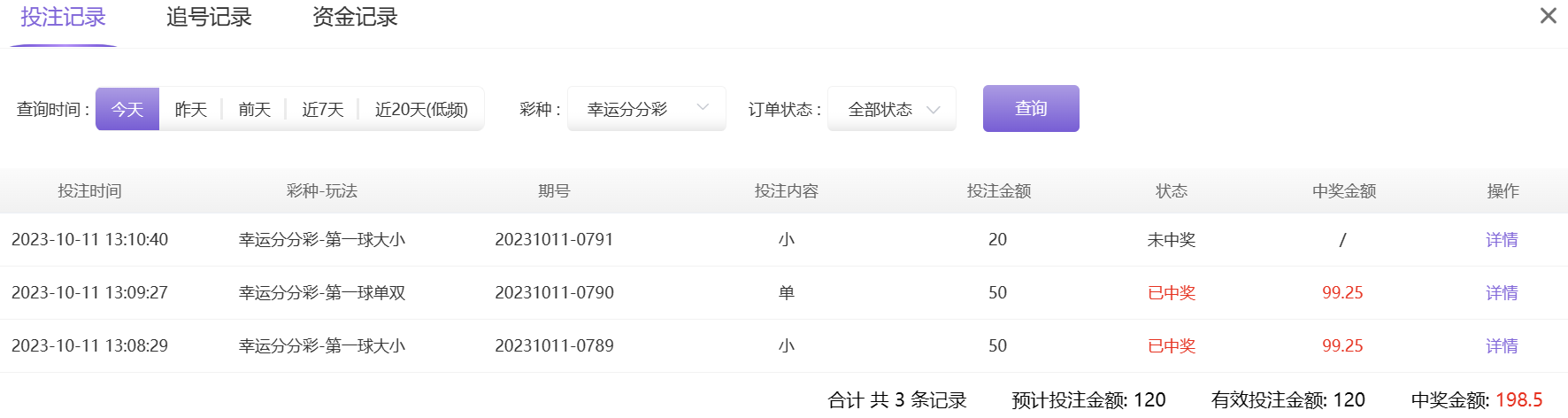The width and height of the screenshot is (1568, 418).
Task: Open the 资金记录 tab
Action: pyautogui.click(x=355, y=17)
